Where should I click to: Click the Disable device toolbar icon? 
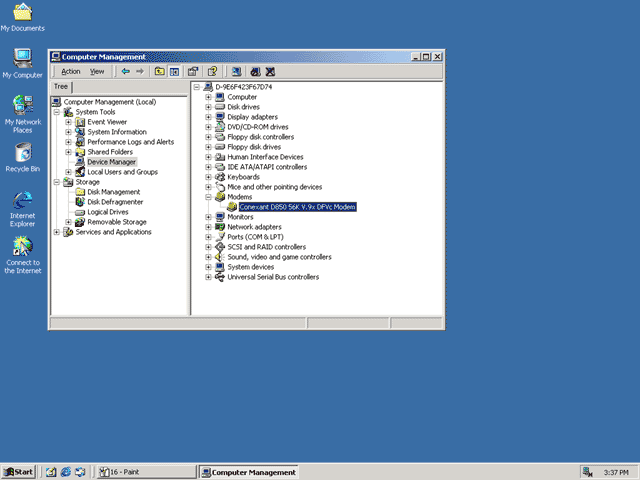point(256,71)
